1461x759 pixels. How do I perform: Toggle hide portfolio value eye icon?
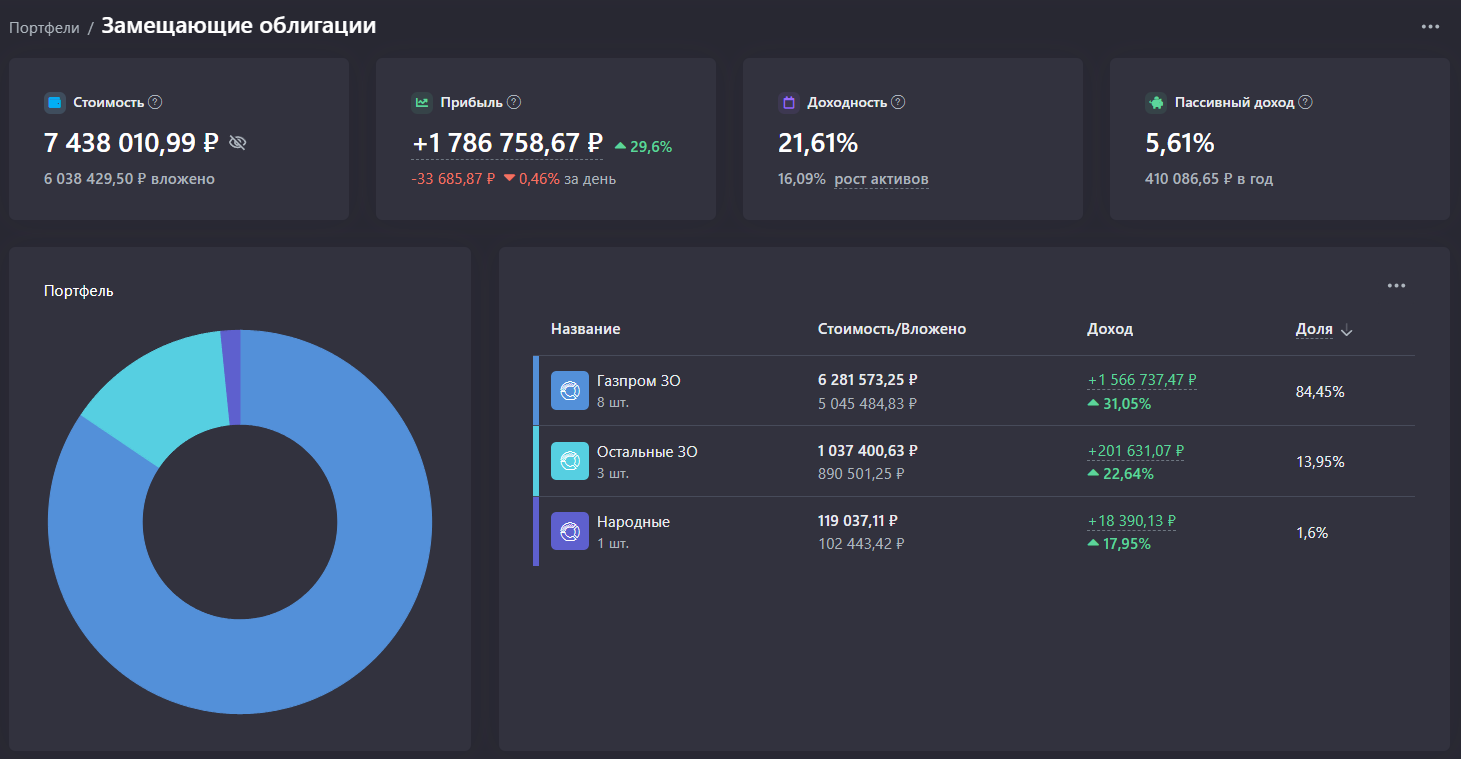coord(237,143)
